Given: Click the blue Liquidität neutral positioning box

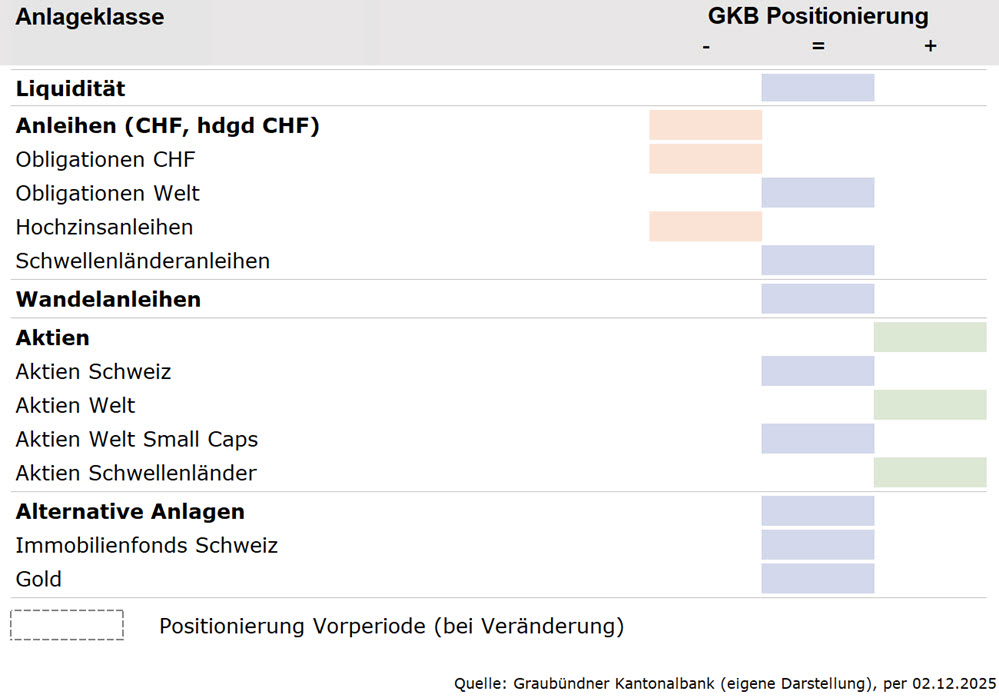Looking at the screenshot, I should [x=817, y=88].
